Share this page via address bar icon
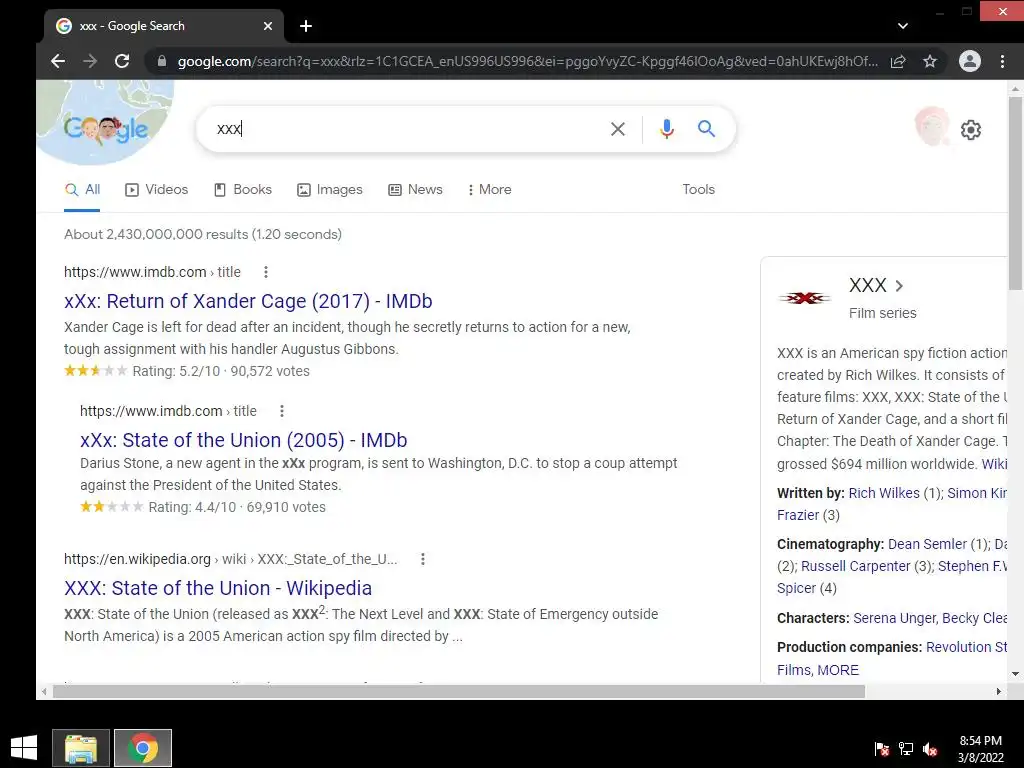Viewport: 1024px width, 768px height. tap(898, 61)
